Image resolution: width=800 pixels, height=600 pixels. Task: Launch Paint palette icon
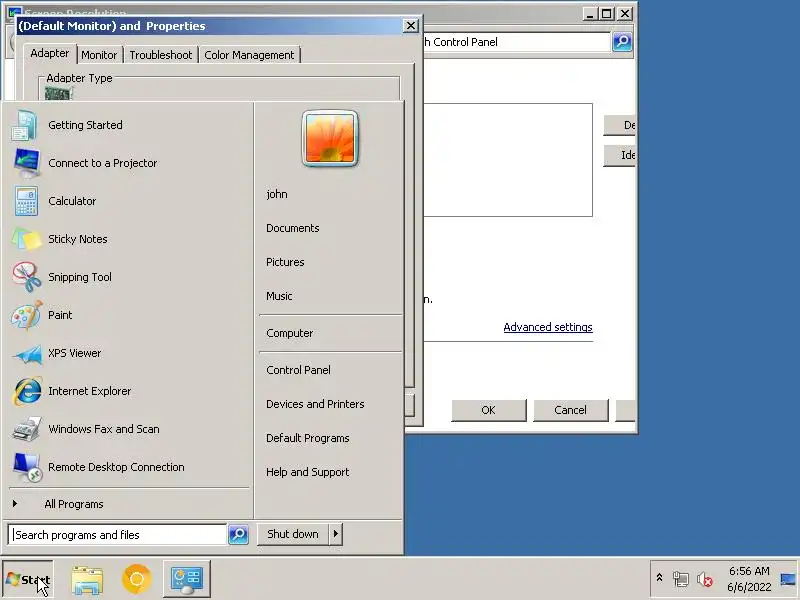tap(26, 315)
